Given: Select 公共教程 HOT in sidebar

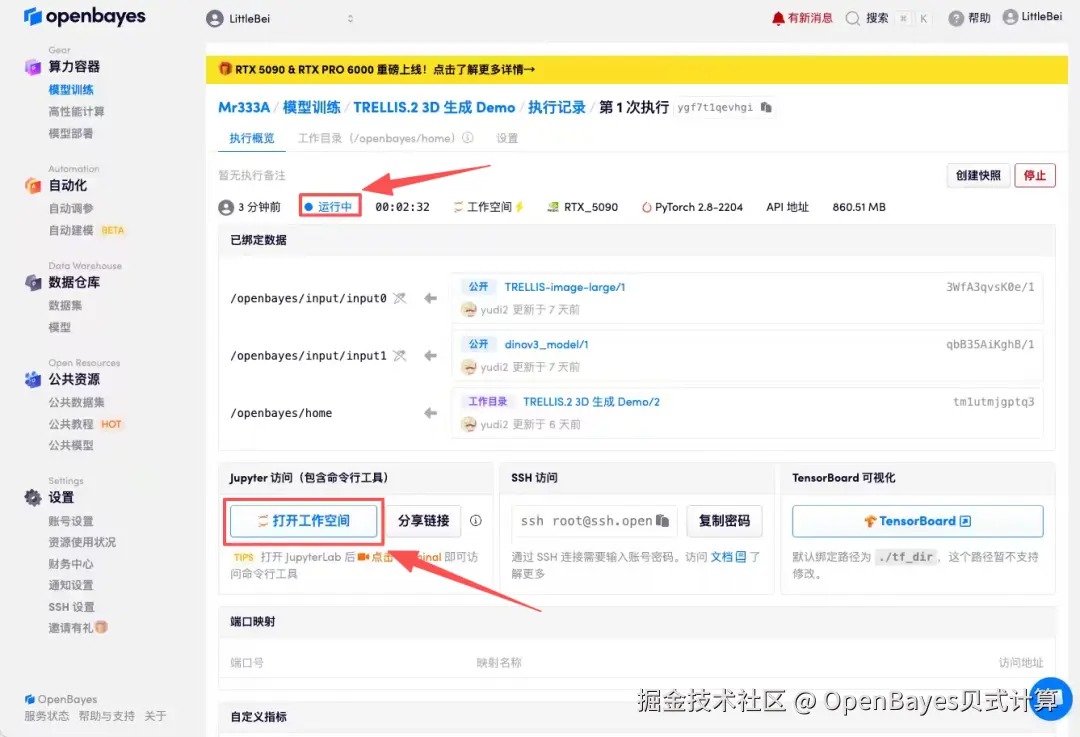Looking at the screenshot, I should [x=85, y=424].
